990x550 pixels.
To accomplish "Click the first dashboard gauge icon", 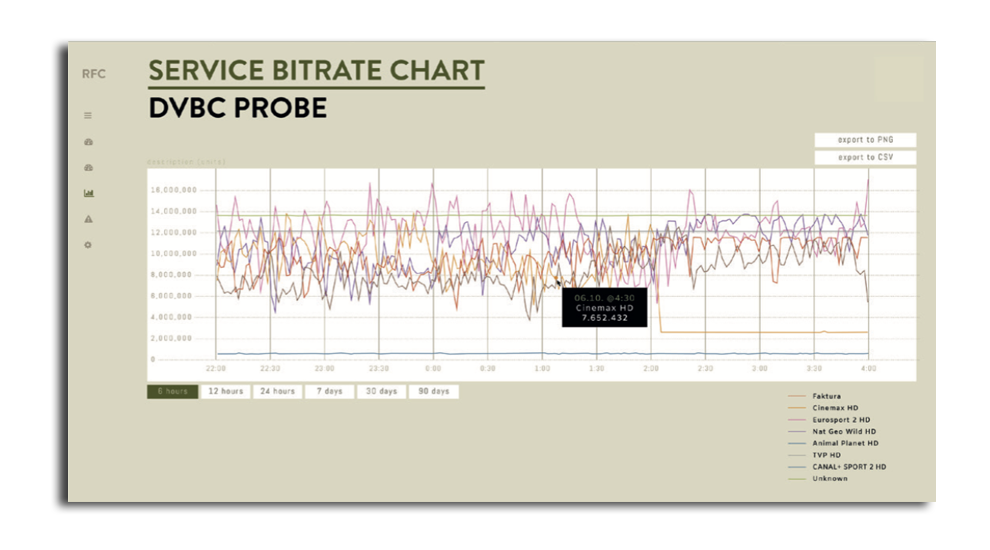I will pyautogui.click(x=88, y=142).
